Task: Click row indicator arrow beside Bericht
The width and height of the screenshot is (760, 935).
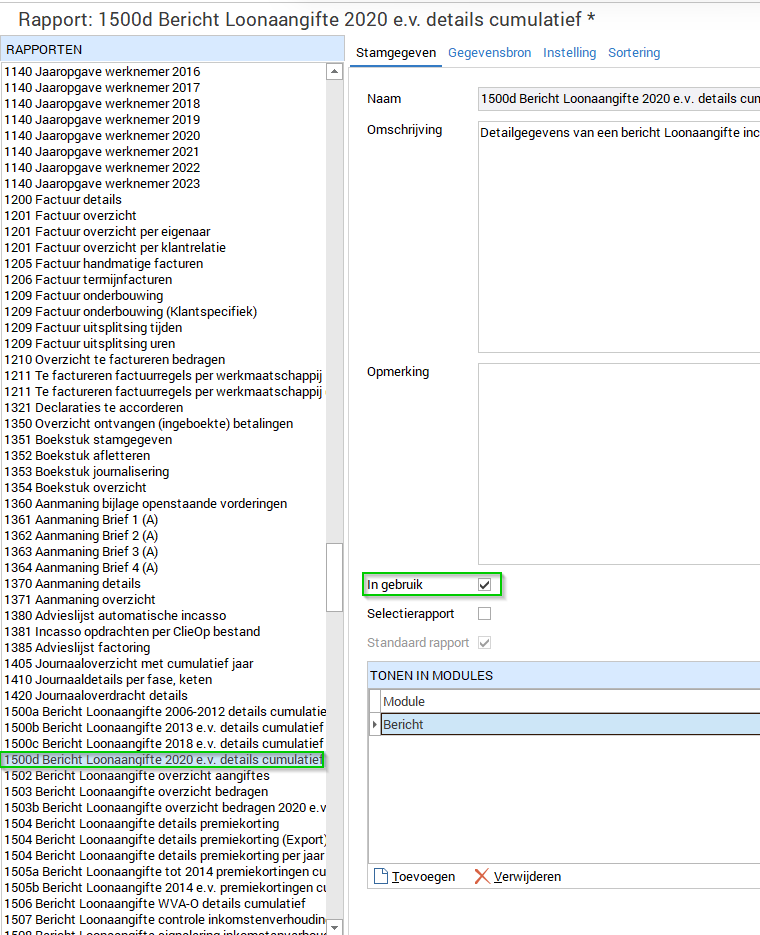Action: point(375,725)
